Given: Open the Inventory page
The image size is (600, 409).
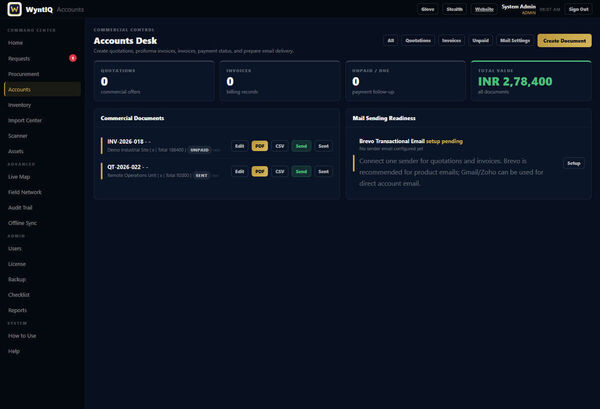Looking at the screenshot, I should (x=20, y=105).
